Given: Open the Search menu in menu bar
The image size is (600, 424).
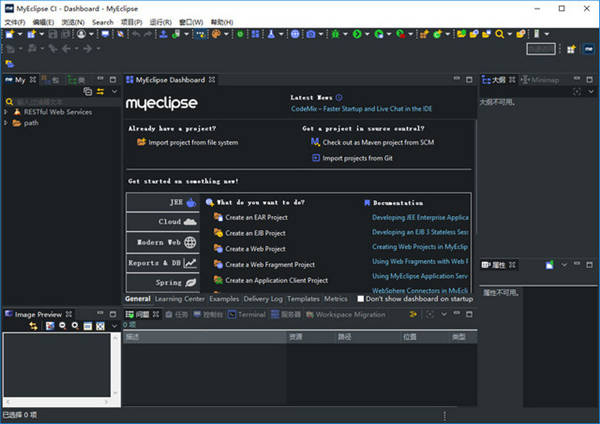Looking at the screenshot, I should click(x=102, y=21).
